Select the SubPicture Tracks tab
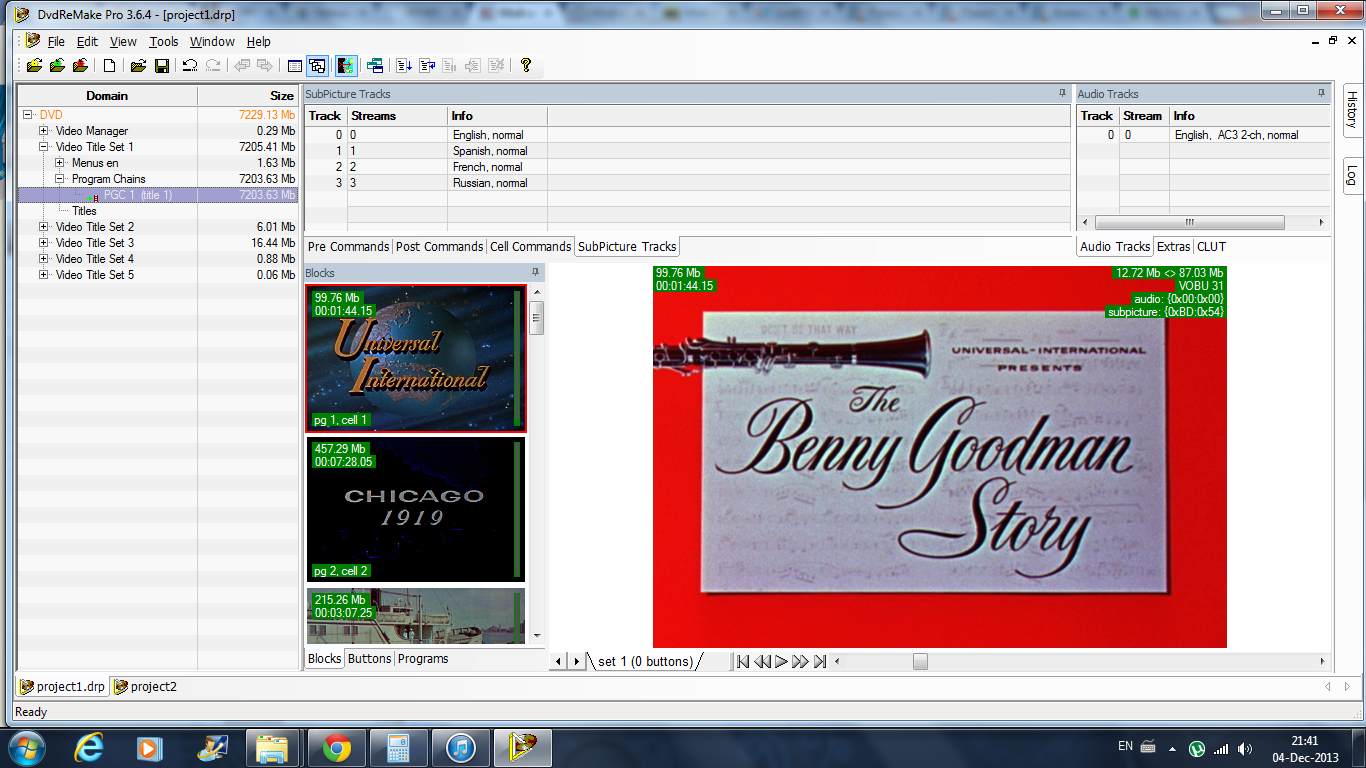Screen dimensions: 1366x768 [x=627, y=247]
